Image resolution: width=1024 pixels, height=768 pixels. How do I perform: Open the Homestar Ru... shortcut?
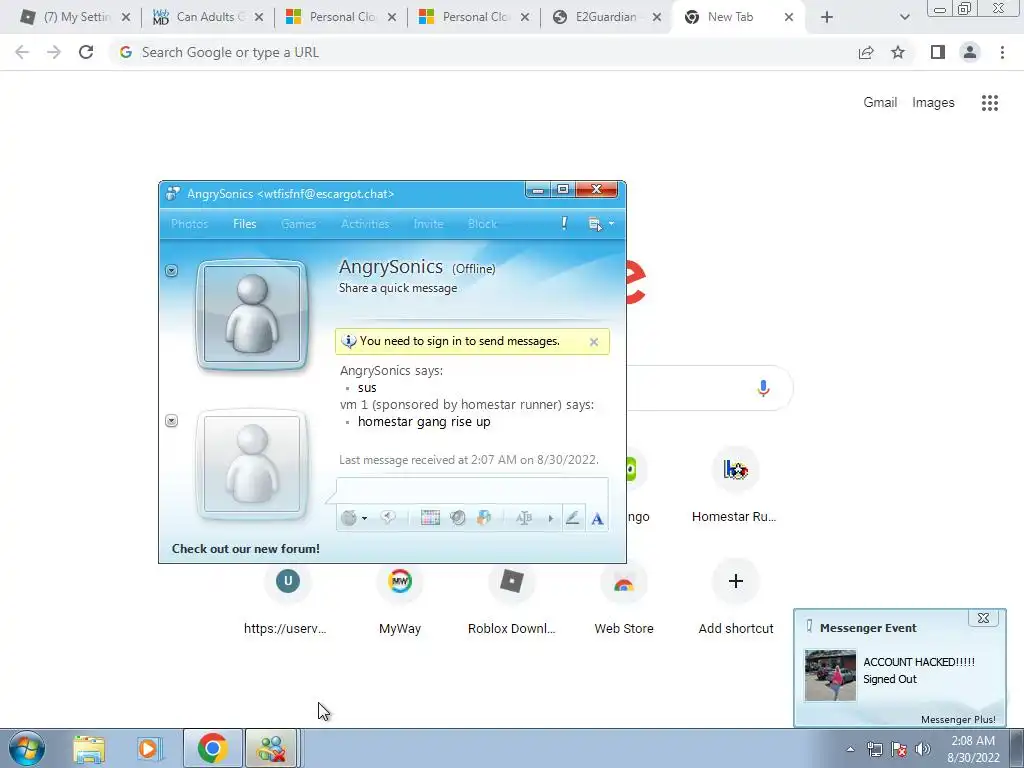(735, 483)
